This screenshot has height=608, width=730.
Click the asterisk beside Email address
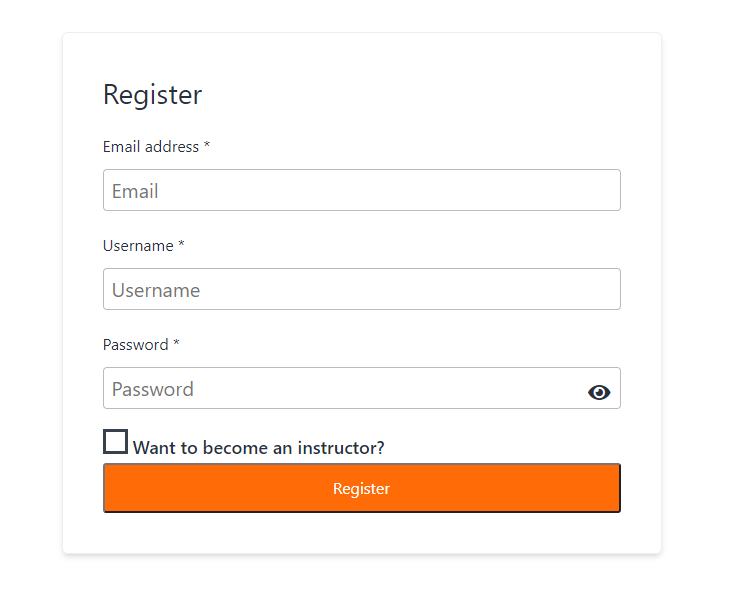[x=207, y=147]
